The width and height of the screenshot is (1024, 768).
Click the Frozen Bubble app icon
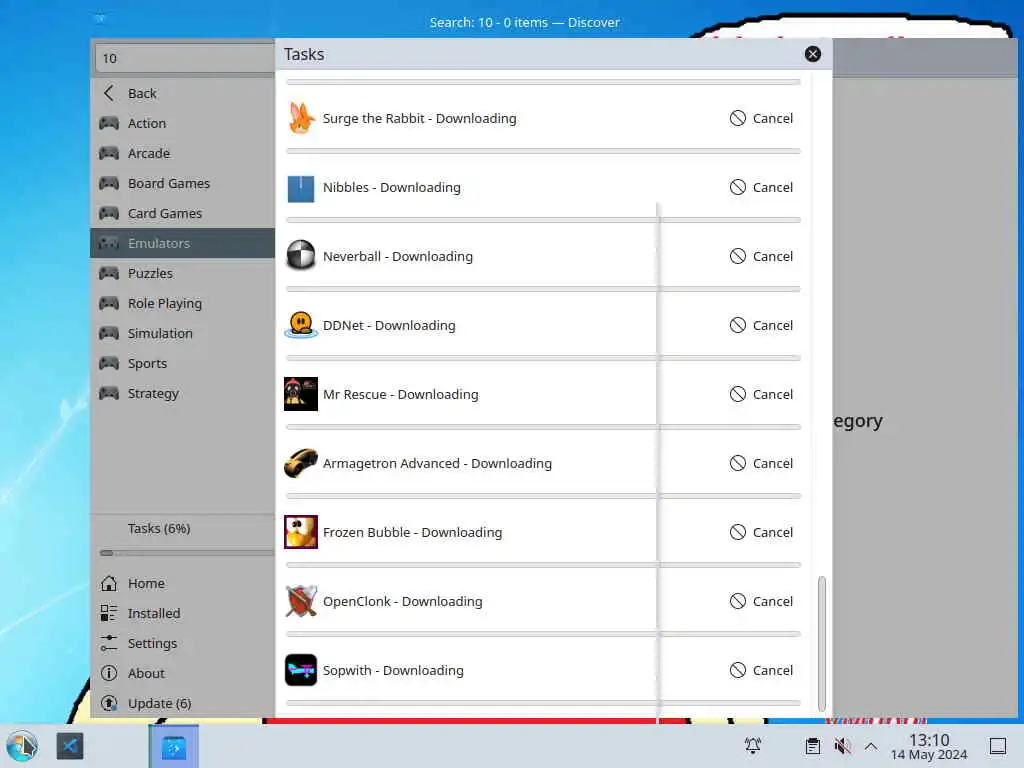point(301,532)
